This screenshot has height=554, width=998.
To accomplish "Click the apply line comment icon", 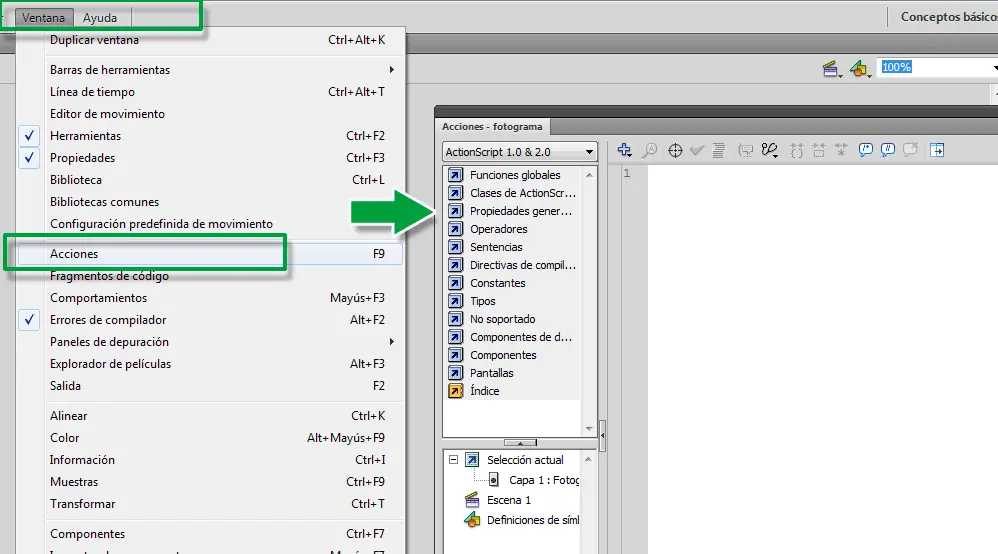I will 887,150.
